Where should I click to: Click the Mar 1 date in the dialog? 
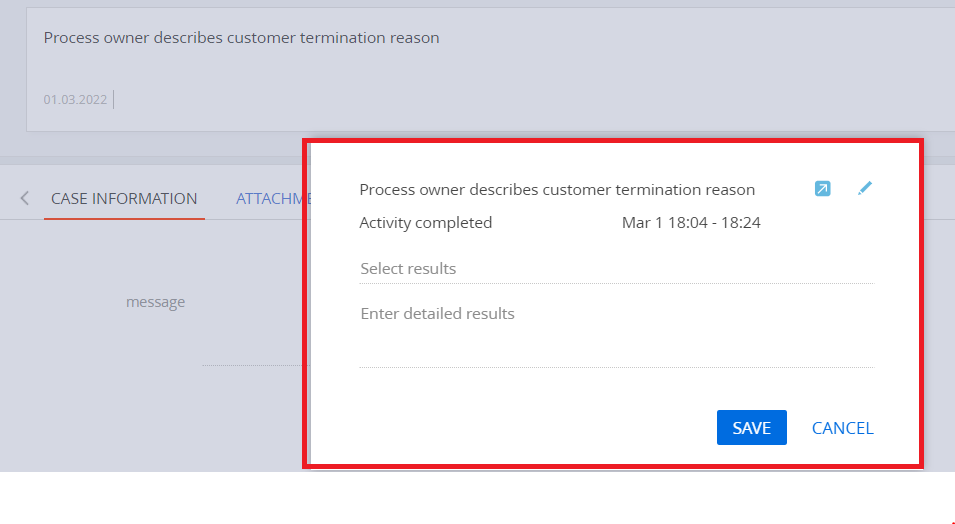(x=642, y=223)
